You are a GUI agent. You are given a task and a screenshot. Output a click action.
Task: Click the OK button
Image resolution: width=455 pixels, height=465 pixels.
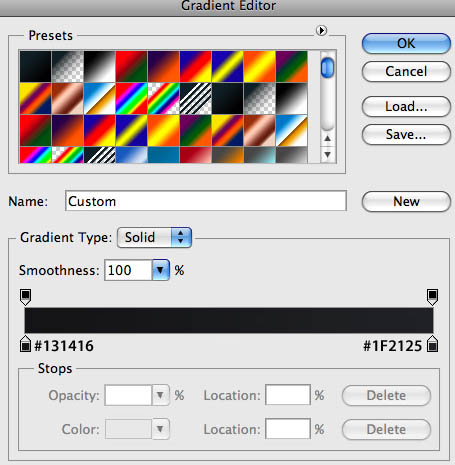(406, 43)
